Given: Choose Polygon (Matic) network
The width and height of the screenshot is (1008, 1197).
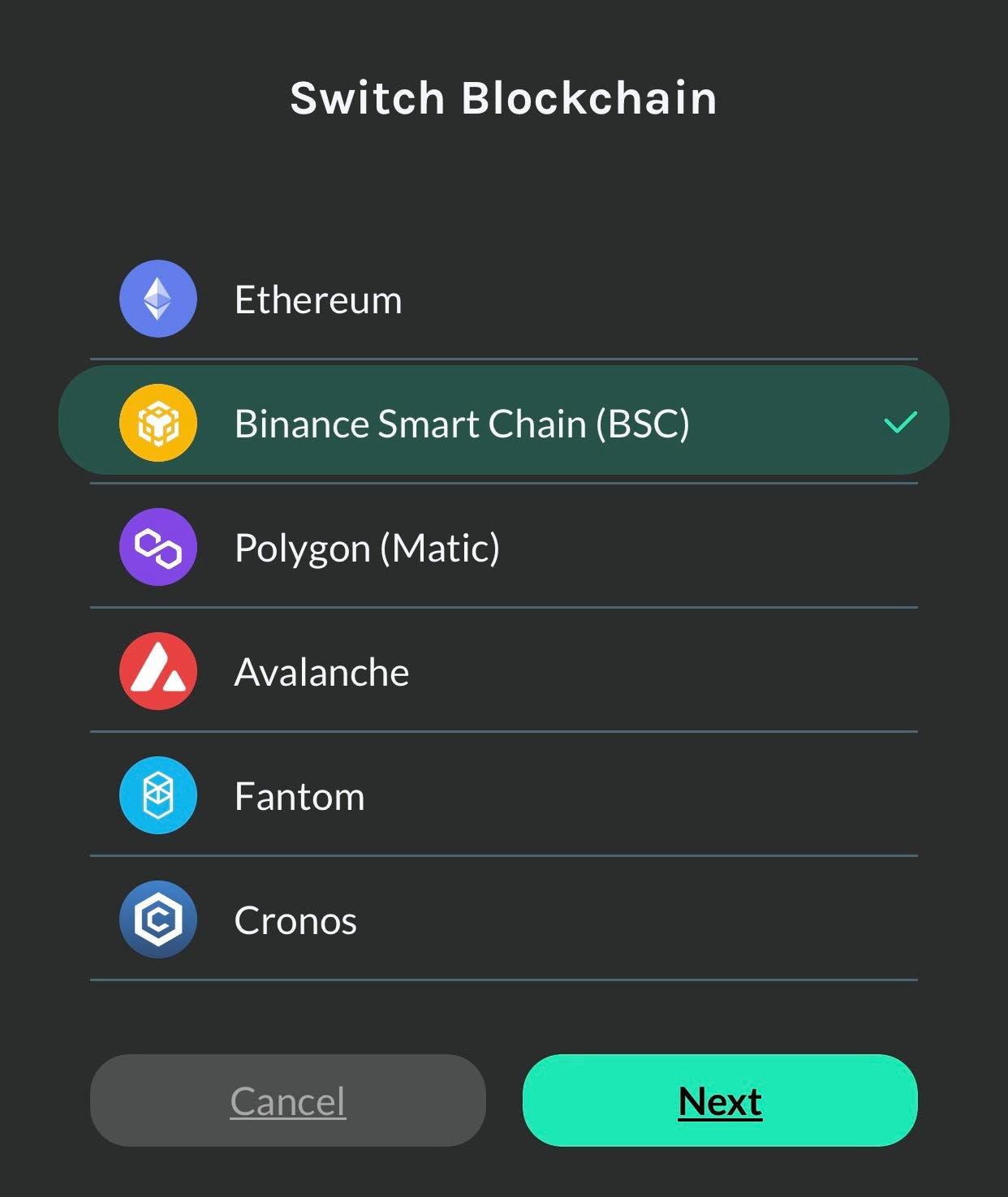Looking at the screenshot, I should [x=503, y=547].
